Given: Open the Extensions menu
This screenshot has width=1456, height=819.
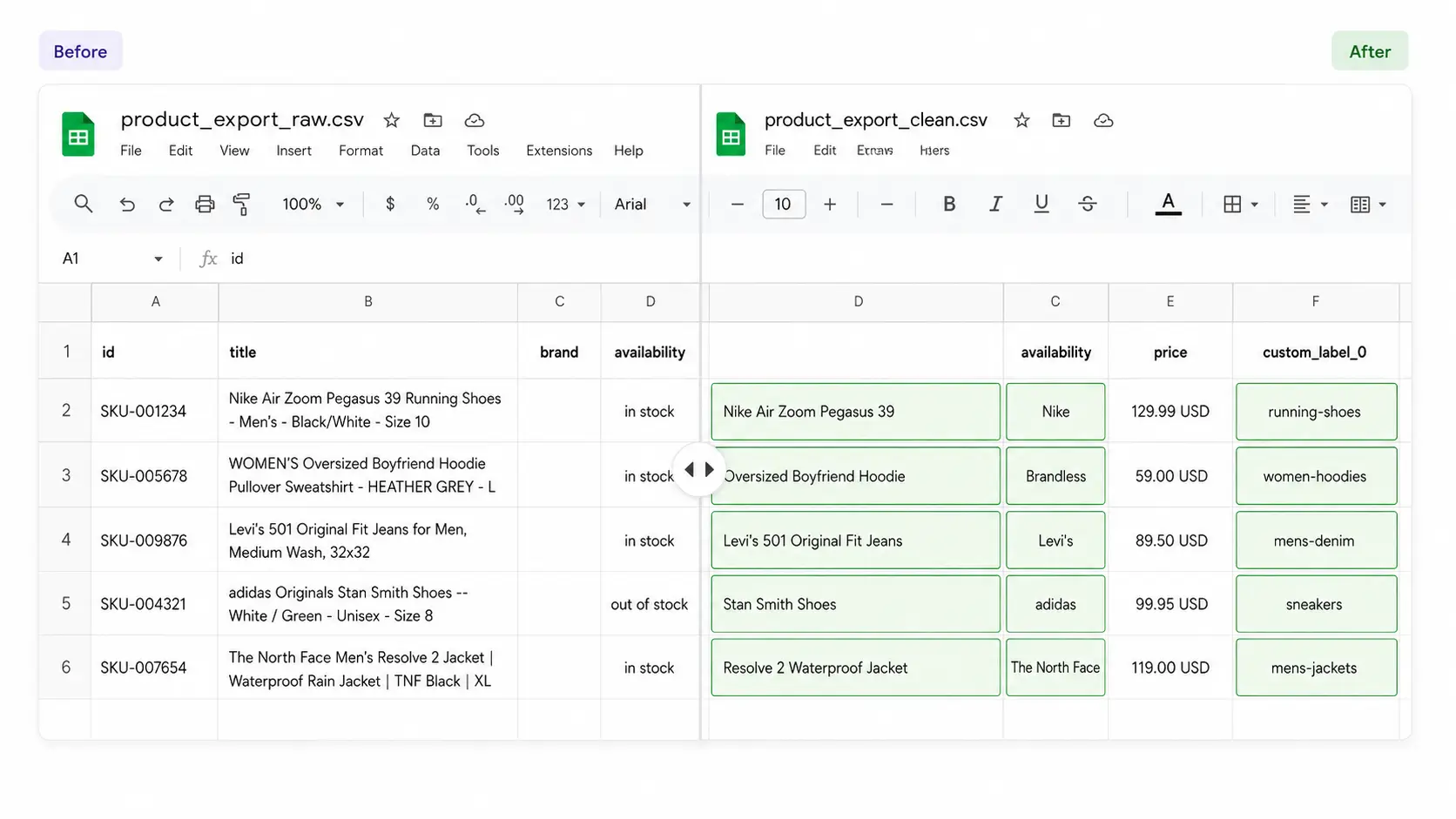Looking at the screenshot, I should point(559,151).
